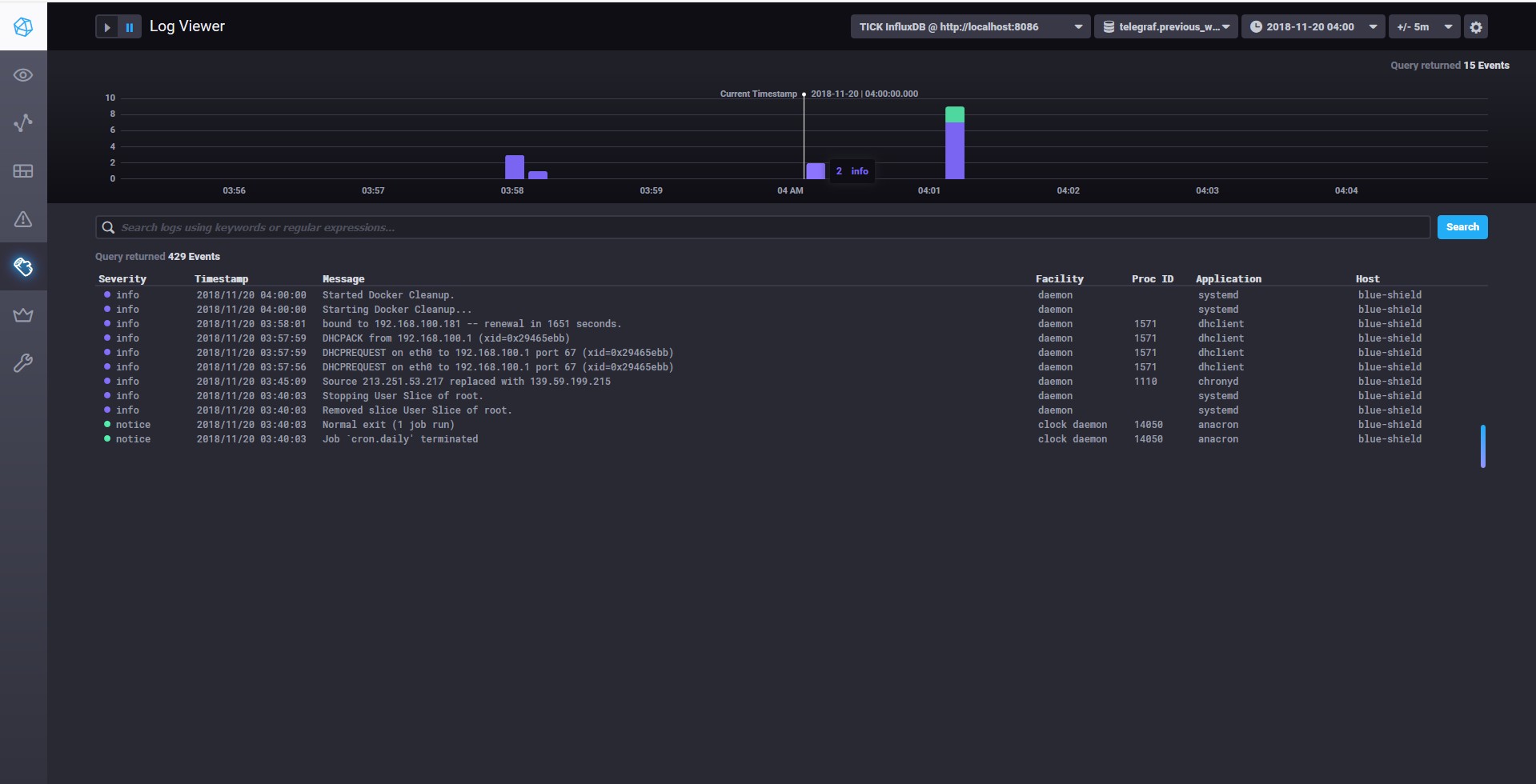Expand the +/- 5m time window dropdown

click(1424, 26)
